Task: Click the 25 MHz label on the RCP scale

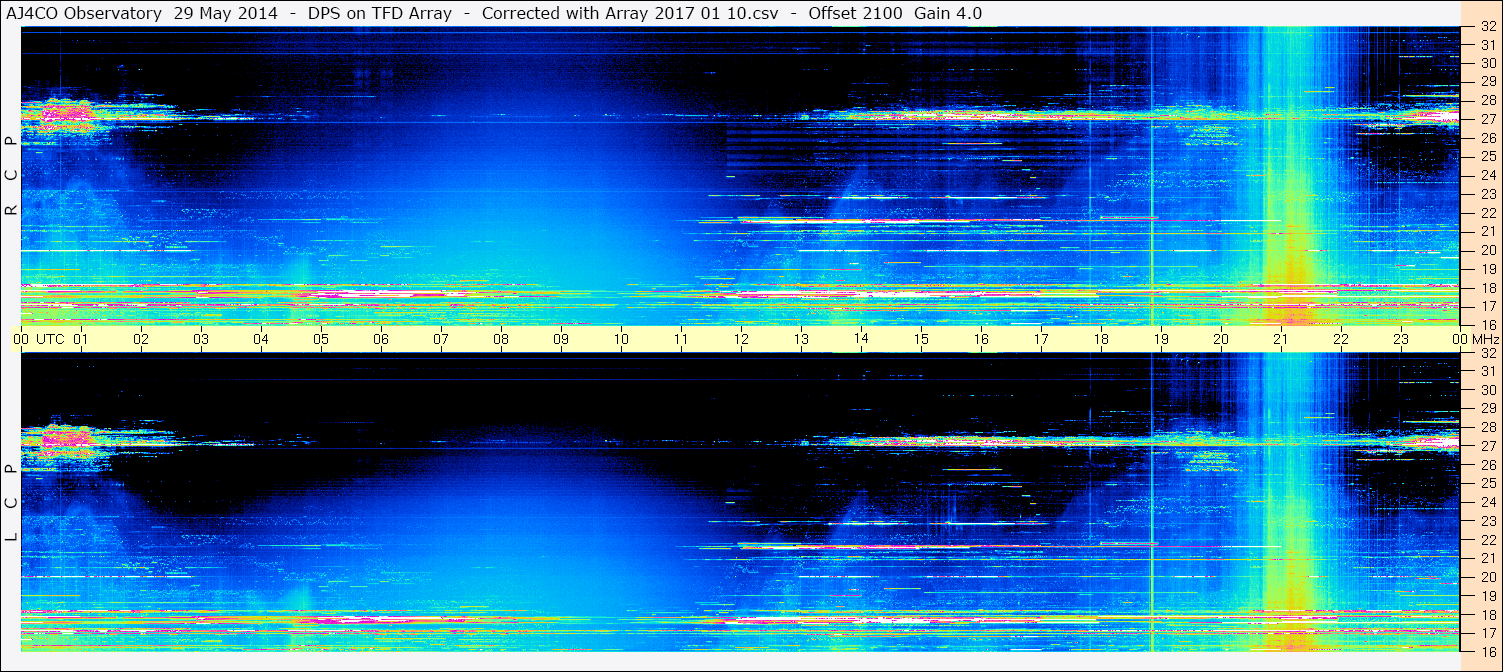Action: coord(1487,156)
